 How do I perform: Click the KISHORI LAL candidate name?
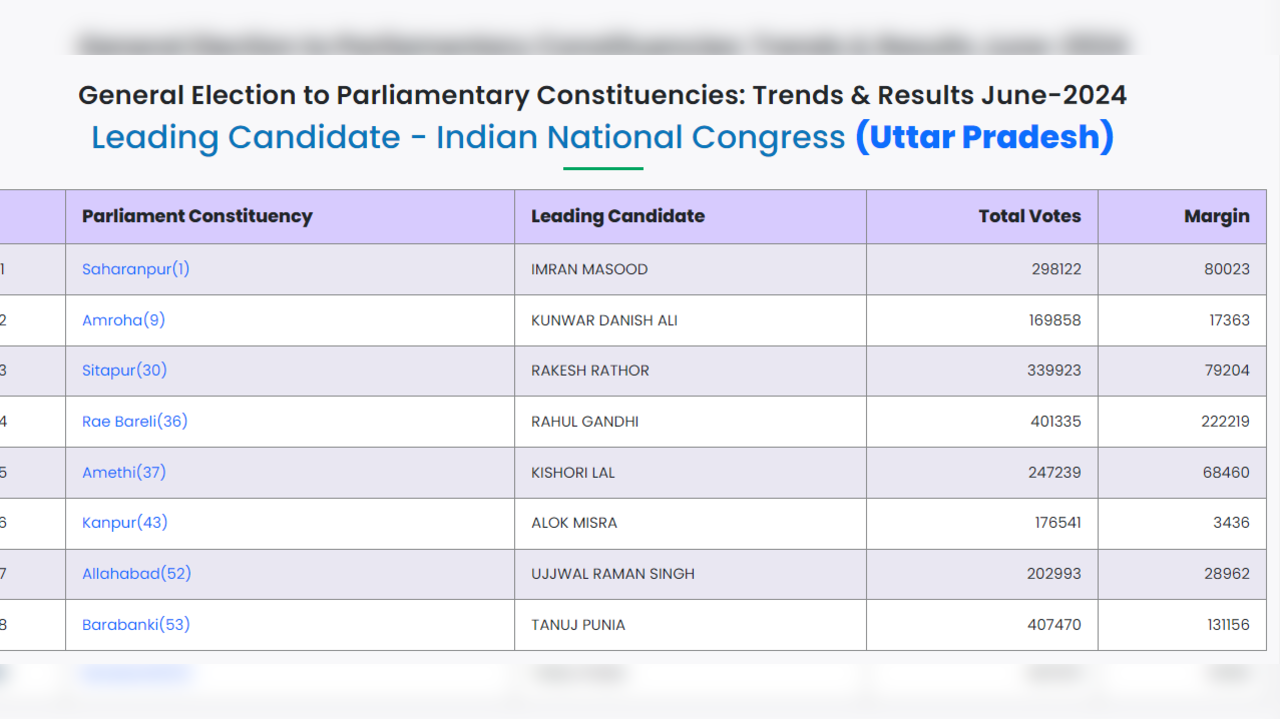[x=573, y=473]
